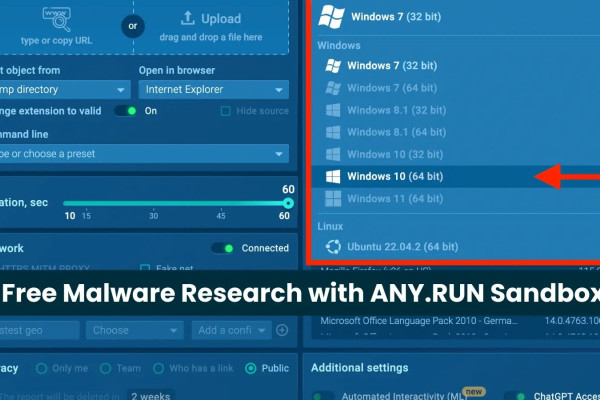
Task: Open the temp directory dropdown
Action: click(x=65, y=90)
